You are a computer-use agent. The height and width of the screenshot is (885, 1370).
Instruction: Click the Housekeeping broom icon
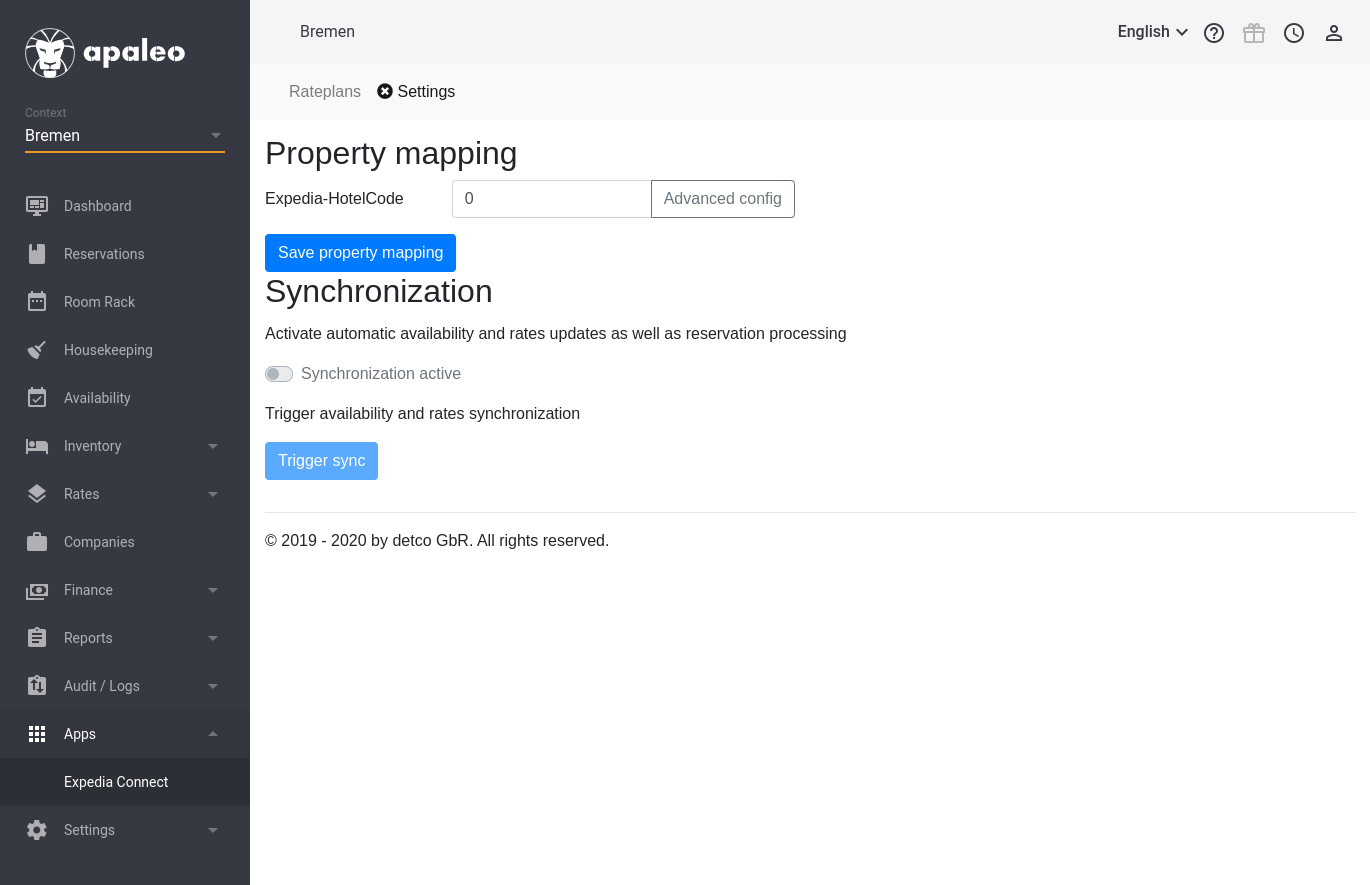pyautogui.click(x=37, y=350)
